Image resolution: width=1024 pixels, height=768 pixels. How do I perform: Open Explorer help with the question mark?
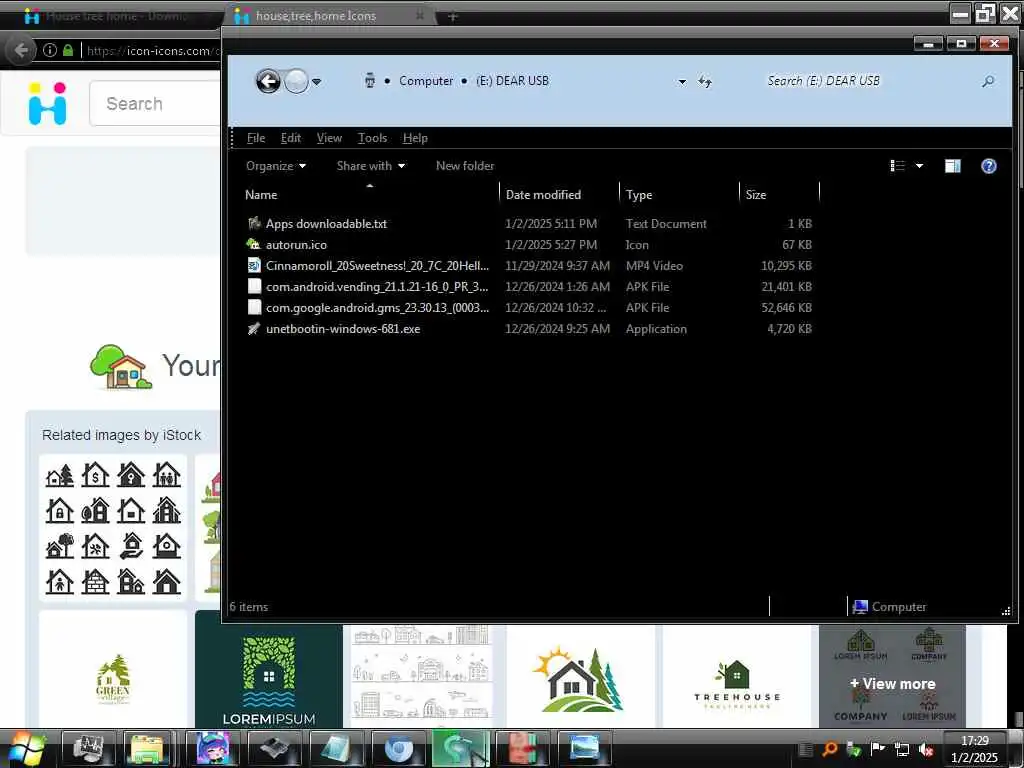pos(989,166)
